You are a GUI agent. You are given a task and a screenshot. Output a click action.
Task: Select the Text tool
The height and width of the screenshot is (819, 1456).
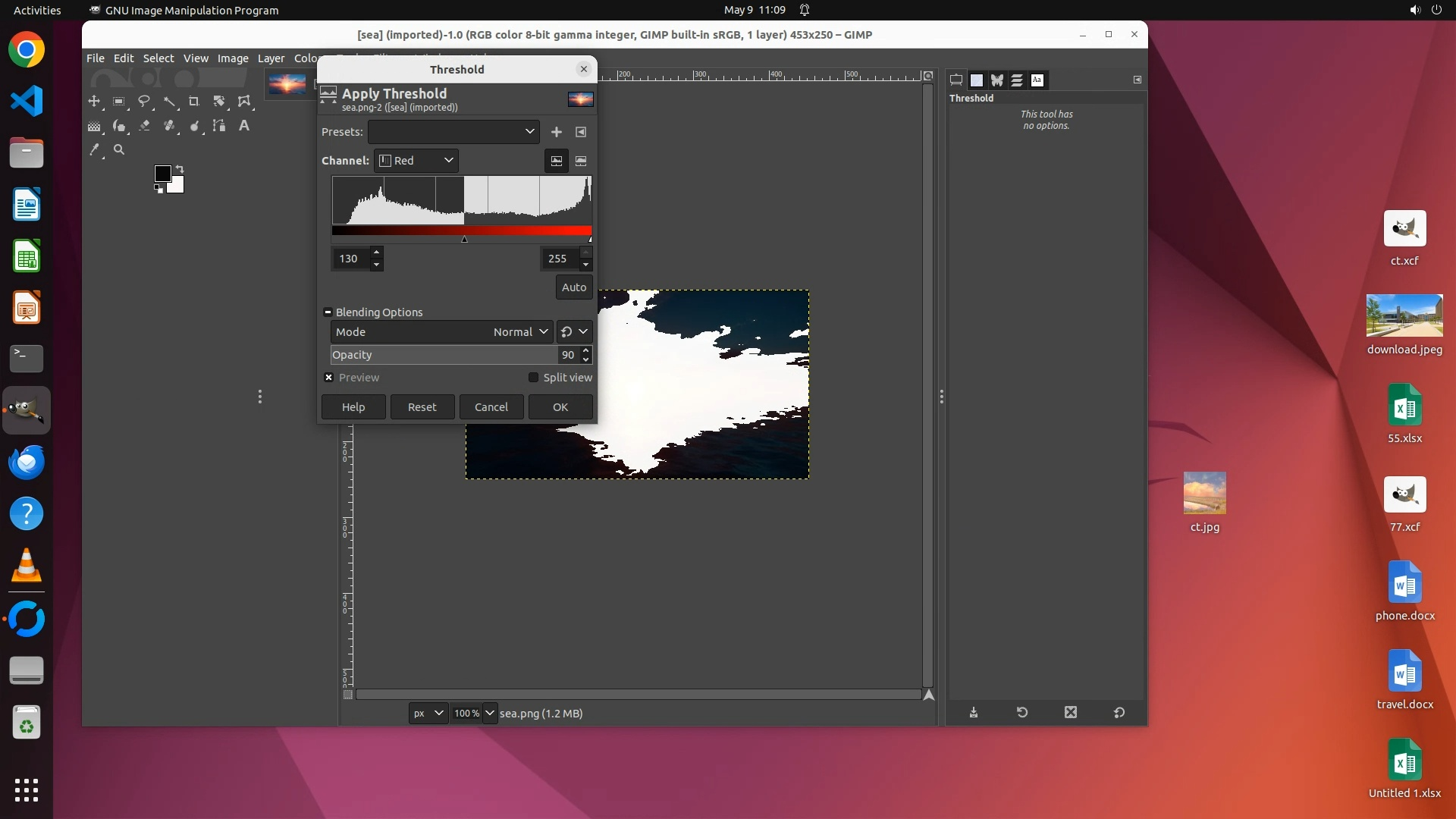[x=244, y=126]
